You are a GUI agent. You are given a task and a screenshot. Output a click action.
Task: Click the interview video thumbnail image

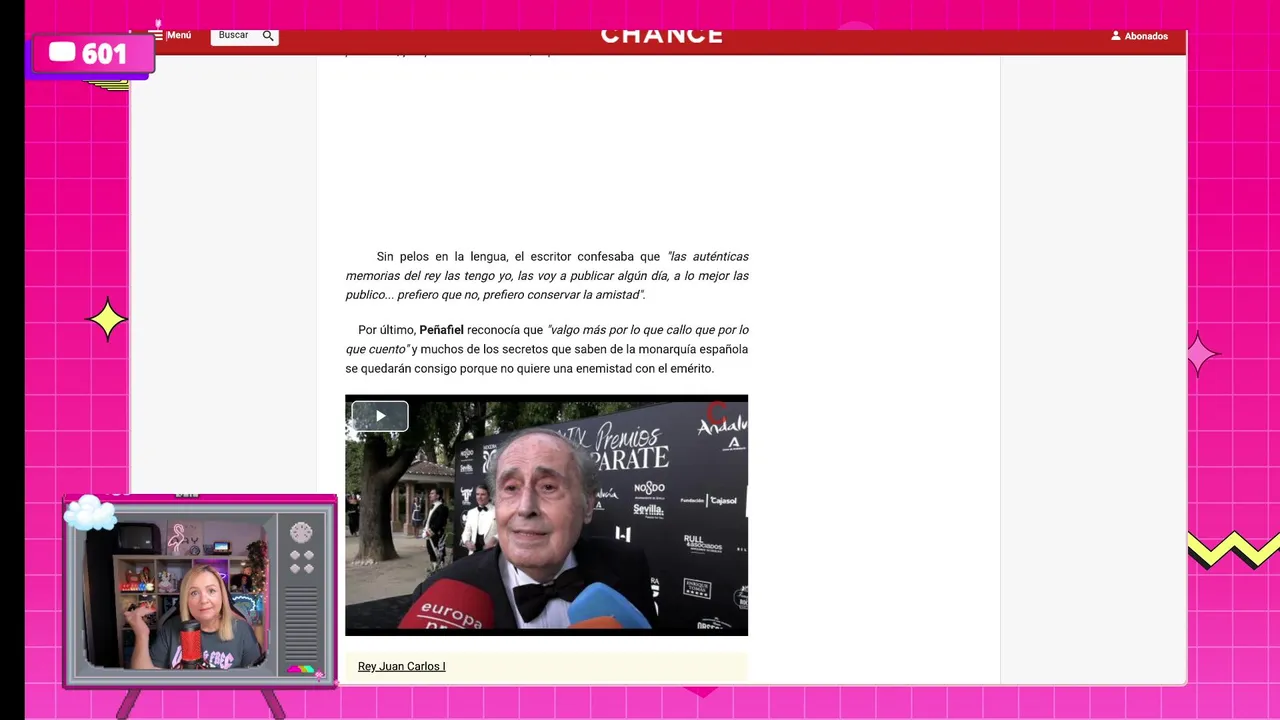coord(546,515)
